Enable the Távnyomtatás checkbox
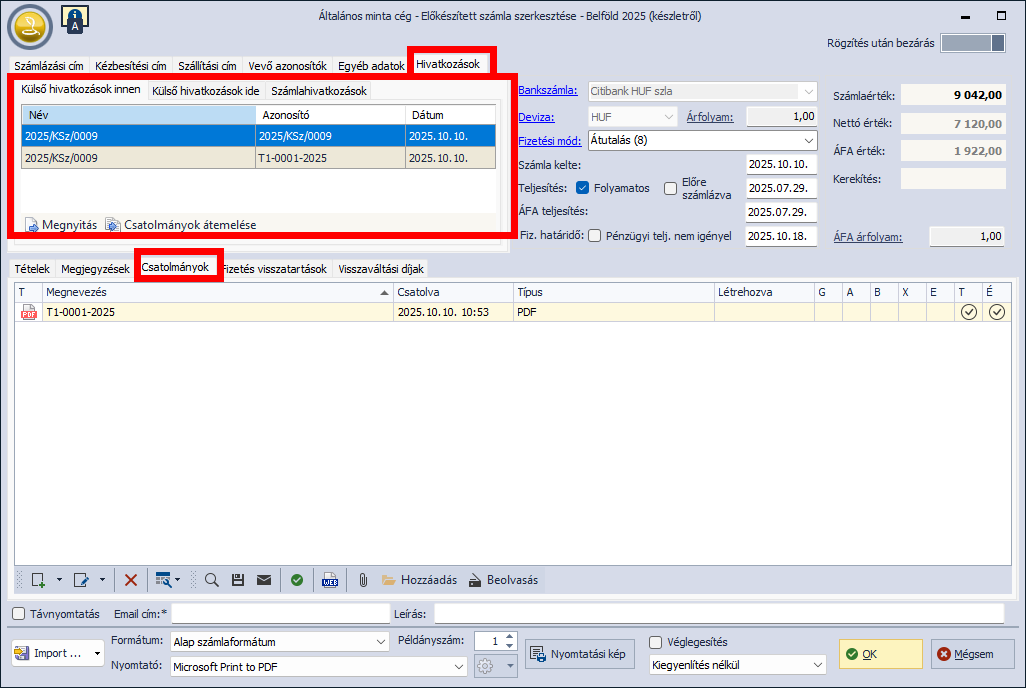The height and width of the screenshot is (688, 1026). click(19, 613)
